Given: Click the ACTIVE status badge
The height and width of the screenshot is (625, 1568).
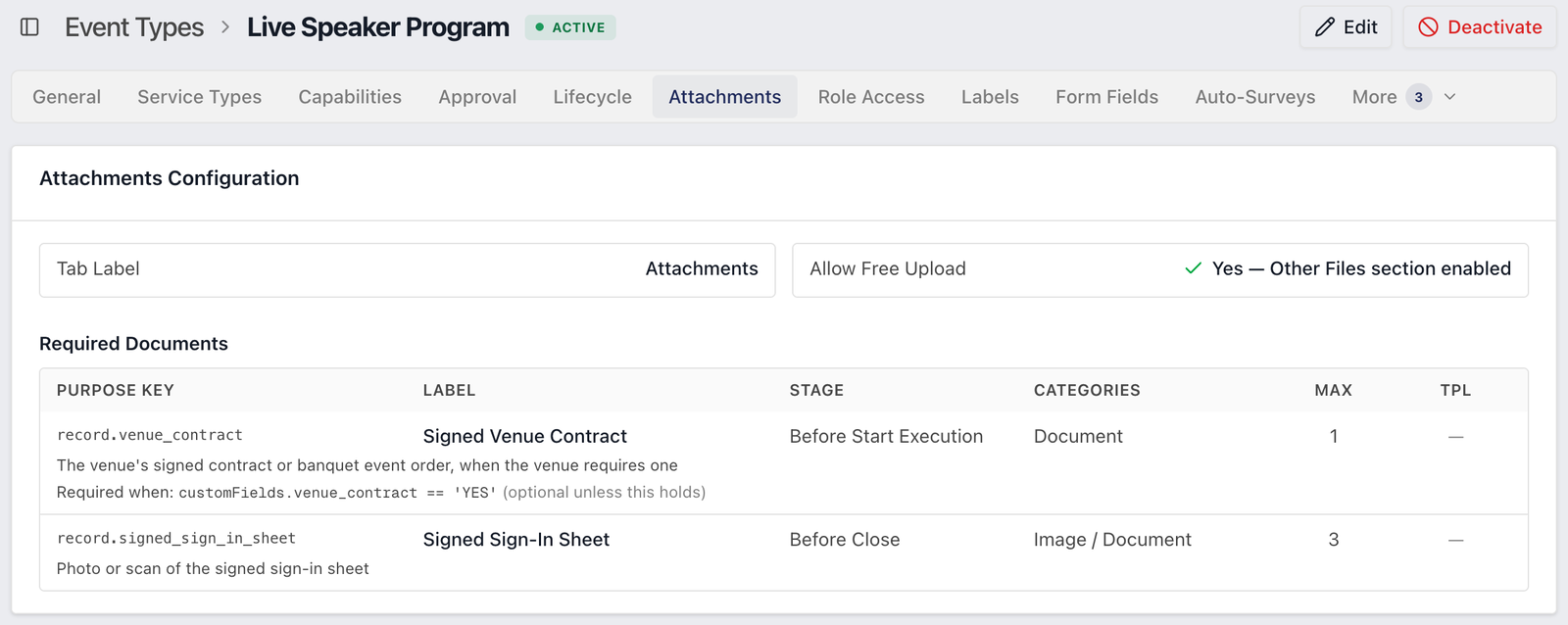Looking at the screenshot, I should [x=570, y=27].
